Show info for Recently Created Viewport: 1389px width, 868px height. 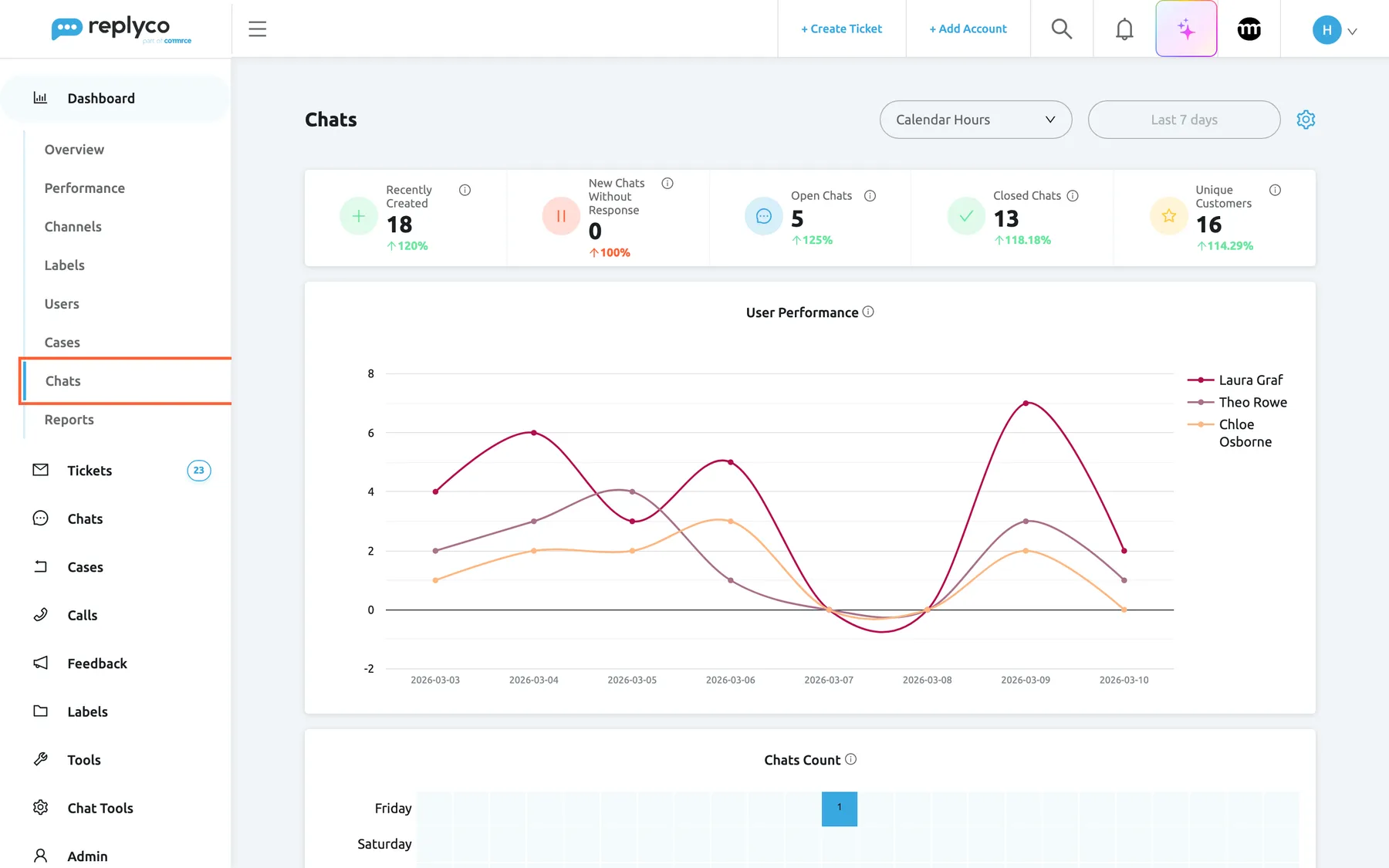465,191
